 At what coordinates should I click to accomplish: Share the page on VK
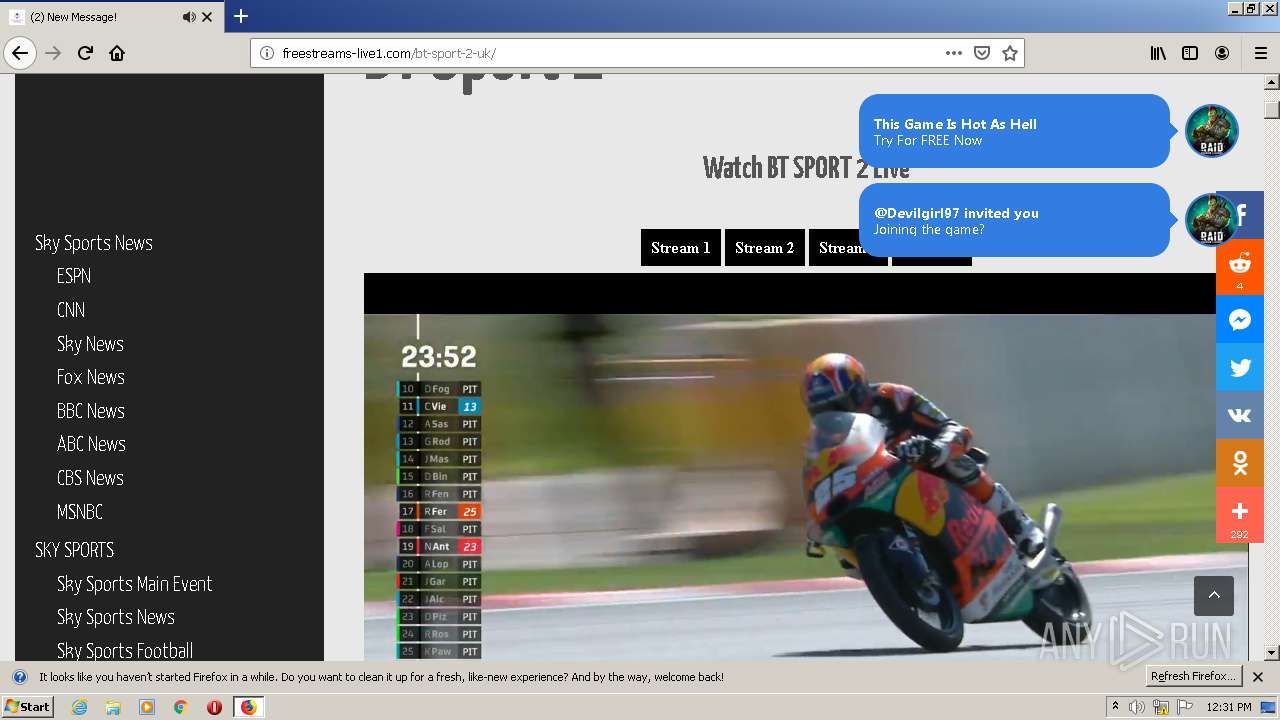1240,415
